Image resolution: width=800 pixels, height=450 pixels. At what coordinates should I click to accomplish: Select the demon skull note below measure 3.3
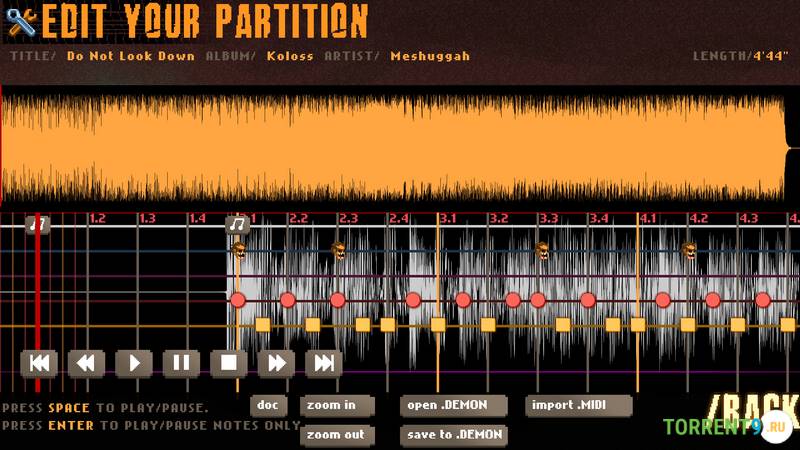click(x=542, y=250)
